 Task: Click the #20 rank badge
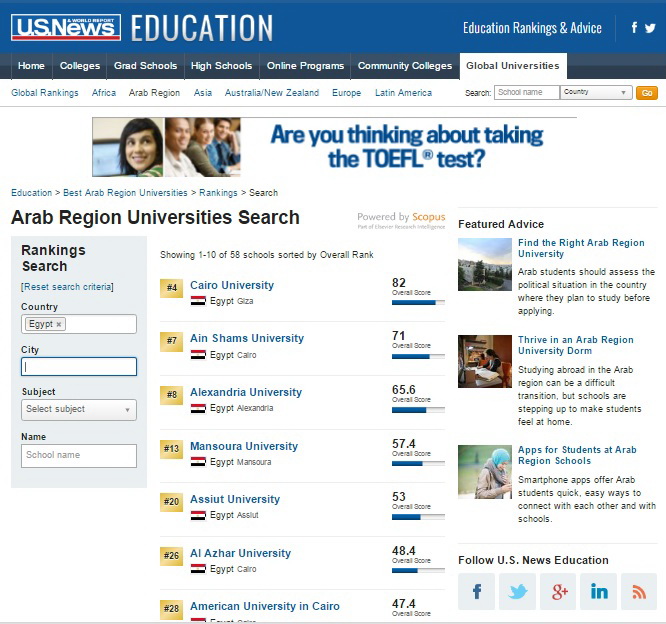[x=172, y=502]
